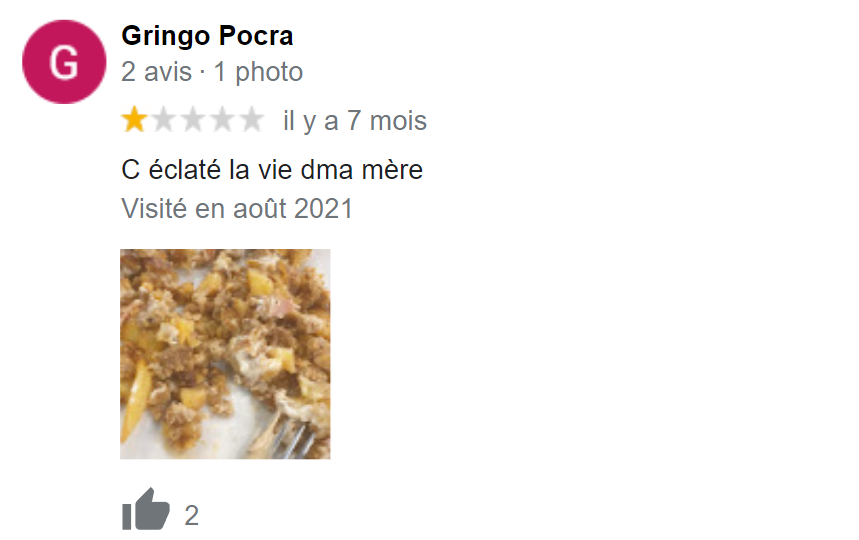Click the '2 avis' reviewer count
Screen dimensions: 859x540
[x=156, y=72]
